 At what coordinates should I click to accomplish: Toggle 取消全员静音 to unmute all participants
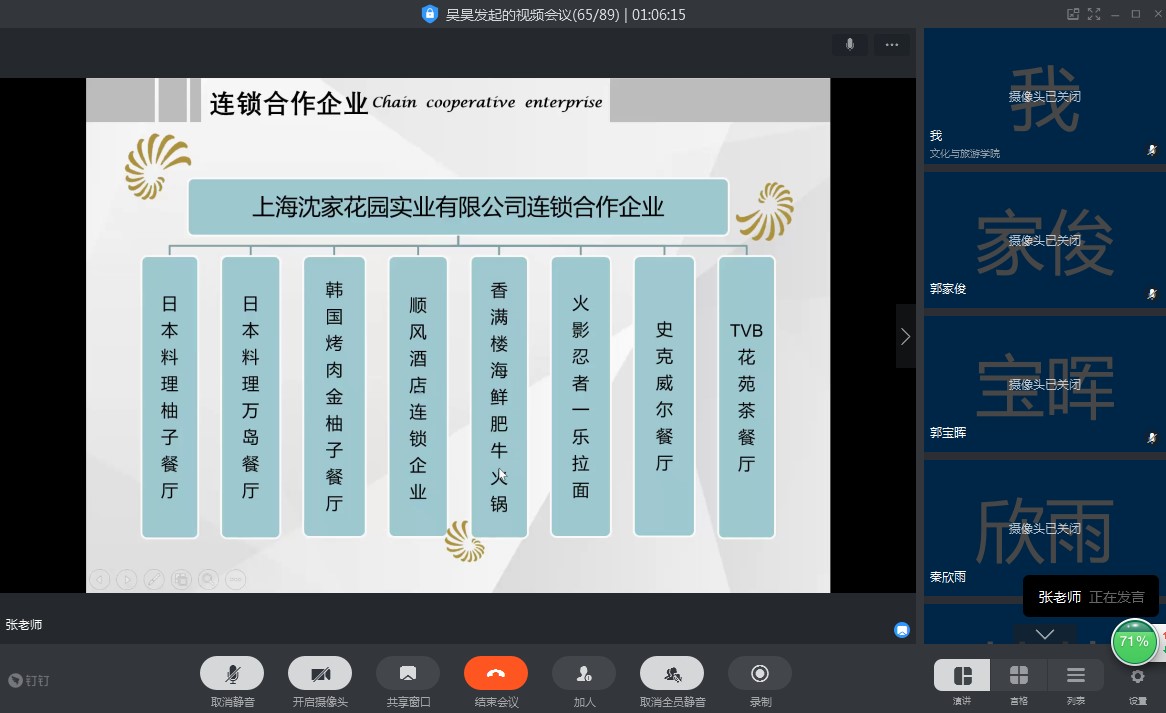point(672,674)
